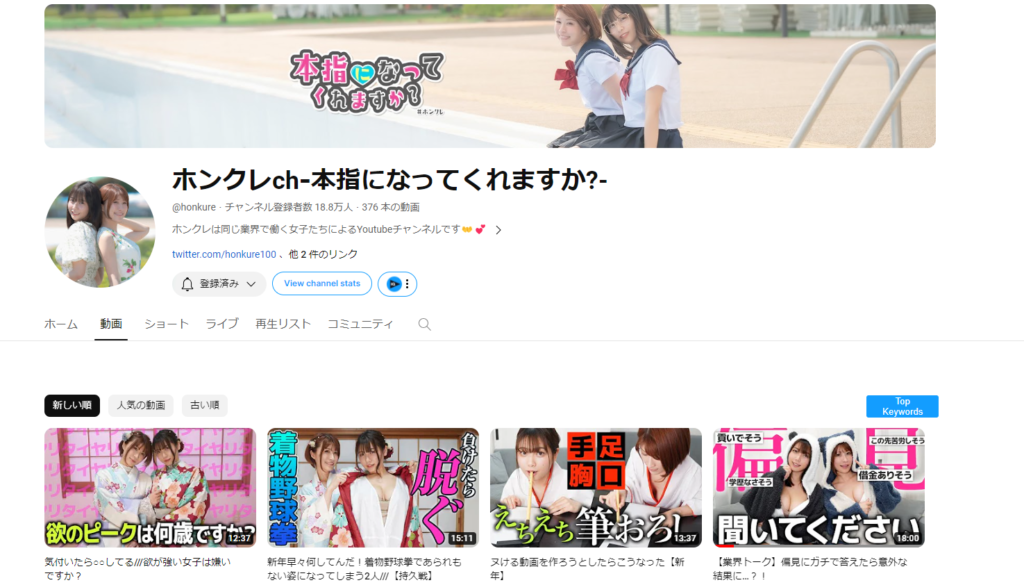Open the 18:00 video thumbnail
The image size is (1024, 585).
(818, 487)
